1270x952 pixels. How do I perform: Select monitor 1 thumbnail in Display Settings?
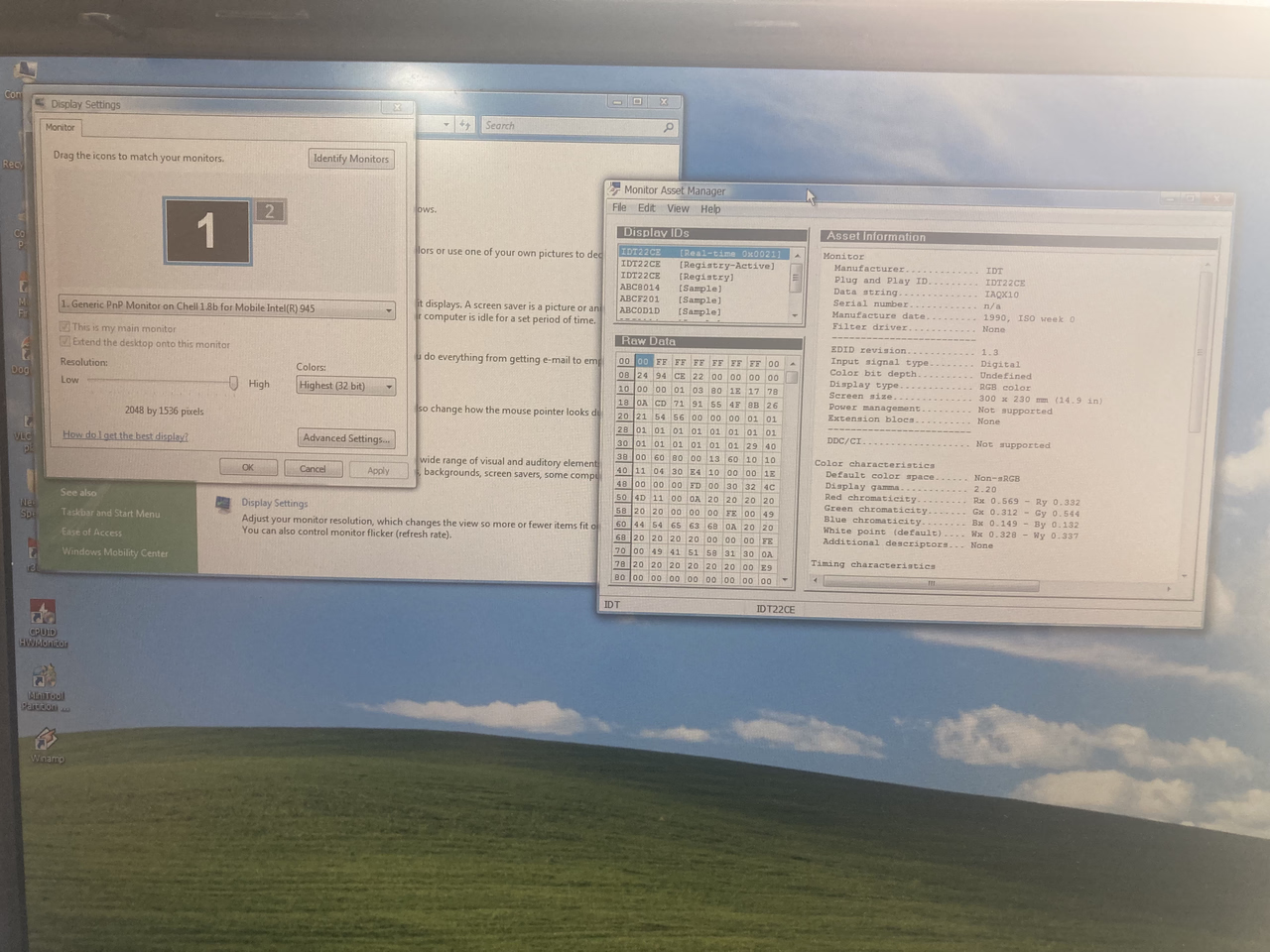(x=206, y=230)
